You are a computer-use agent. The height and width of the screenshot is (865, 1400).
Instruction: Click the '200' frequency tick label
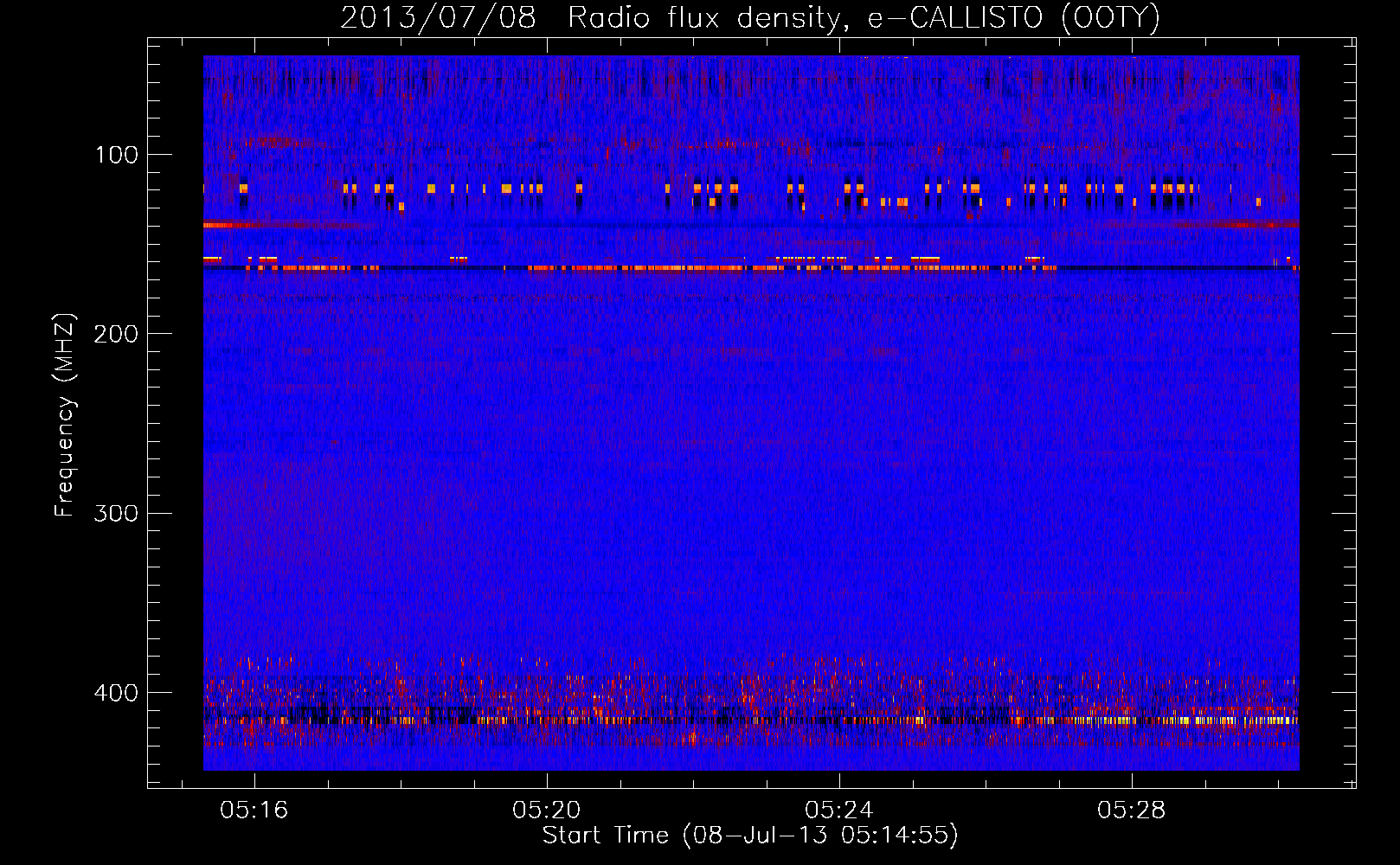click(x=116, y=334)
